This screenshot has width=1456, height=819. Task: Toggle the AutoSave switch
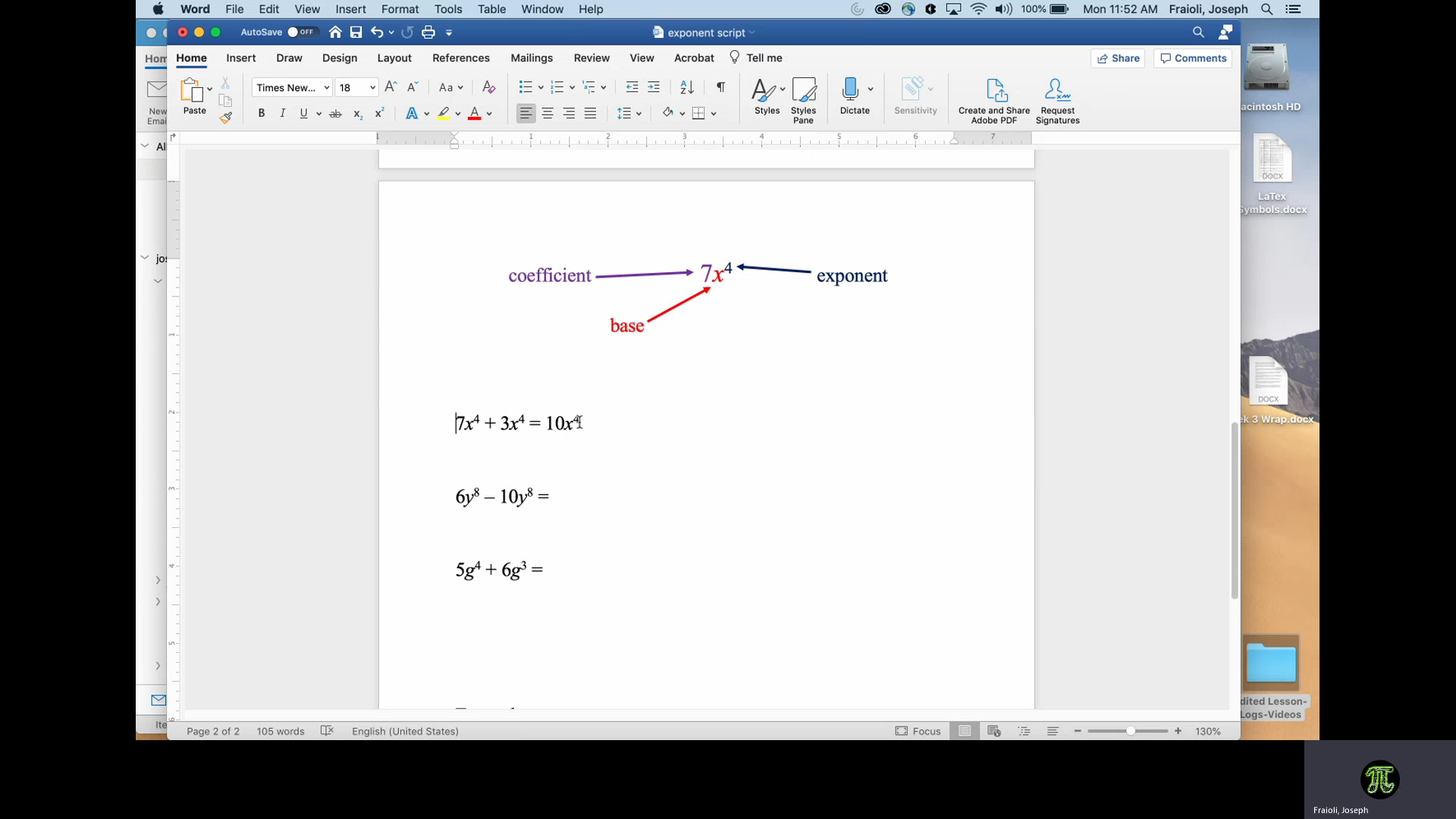[301, 33]
